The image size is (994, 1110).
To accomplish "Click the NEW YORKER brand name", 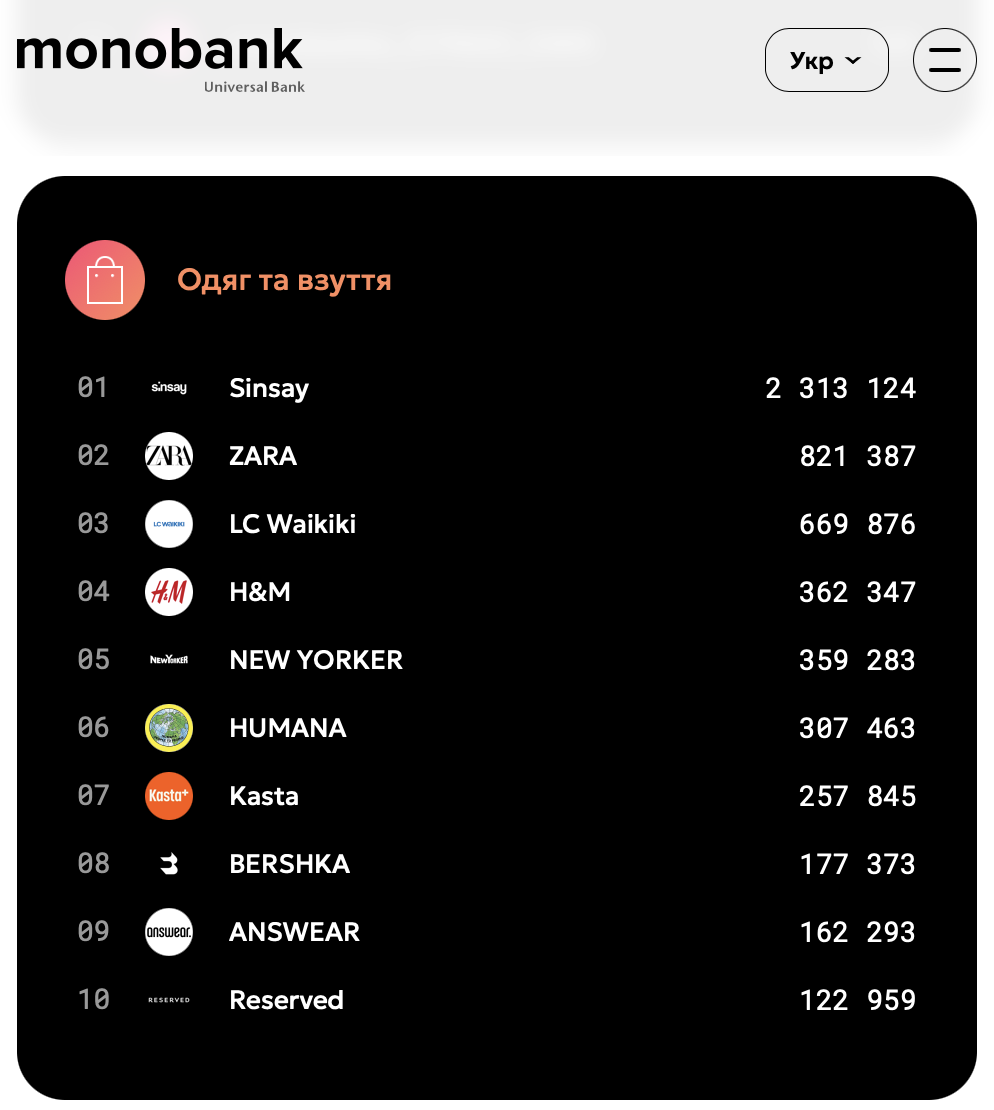I will tap(316, 660).
